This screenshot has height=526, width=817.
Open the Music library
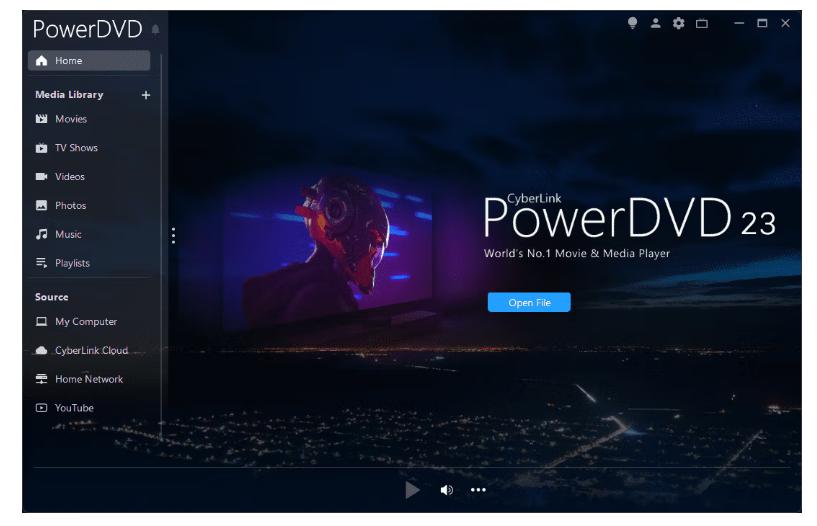tap(68, 235)
